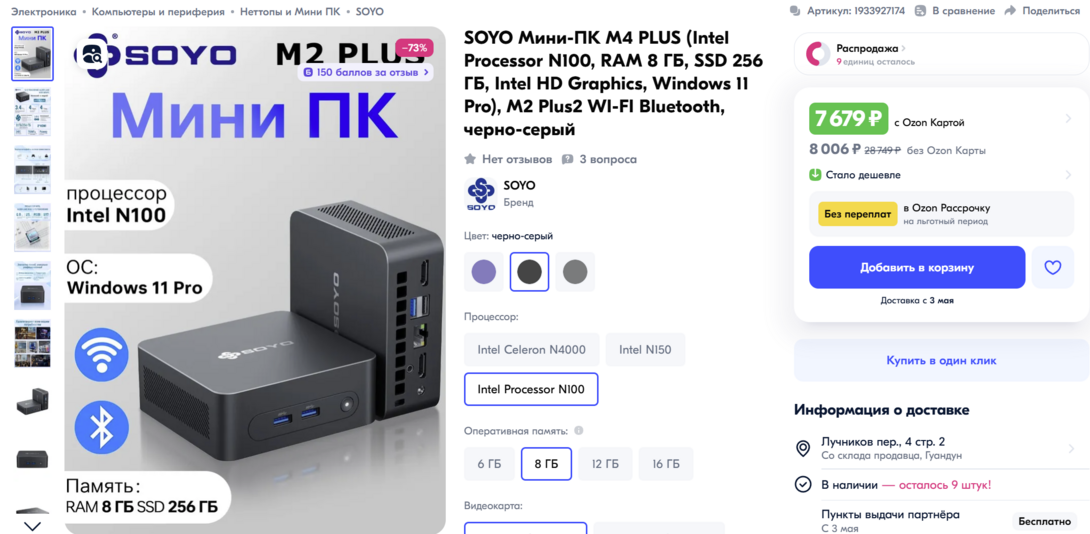Select Intel Celeron N4000 processor option
The image size is (1090, 534).
click(532, 350)
